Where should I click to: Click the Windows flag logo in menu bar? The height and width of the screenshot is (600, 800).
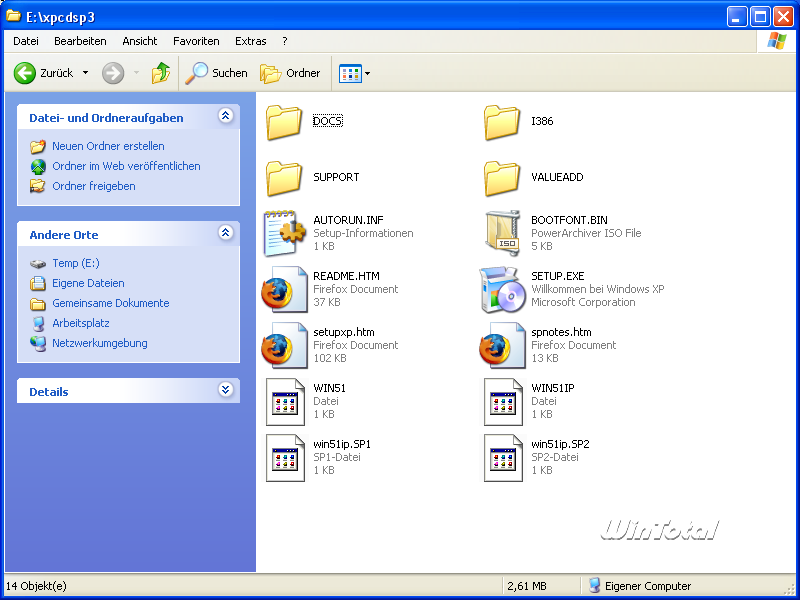coord(777,41)
